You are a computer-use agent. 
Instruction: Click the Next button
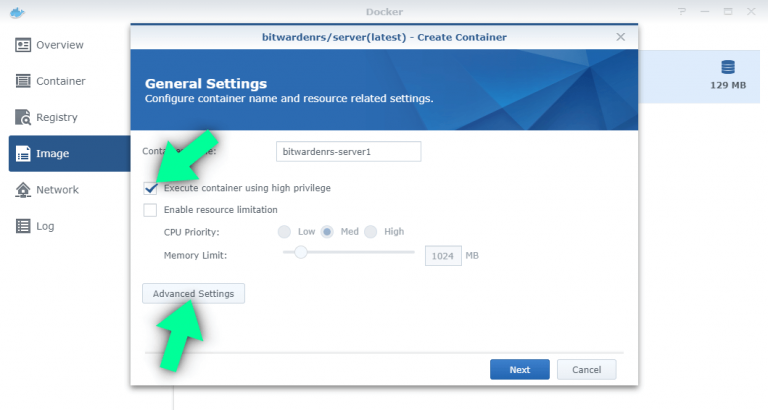point(520,369)
